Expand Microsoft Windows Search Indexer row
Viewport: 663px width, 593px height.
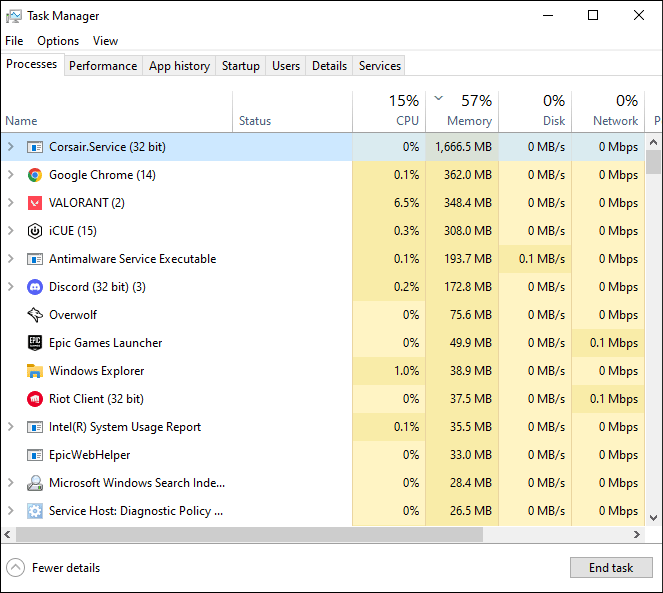[11, 483]
